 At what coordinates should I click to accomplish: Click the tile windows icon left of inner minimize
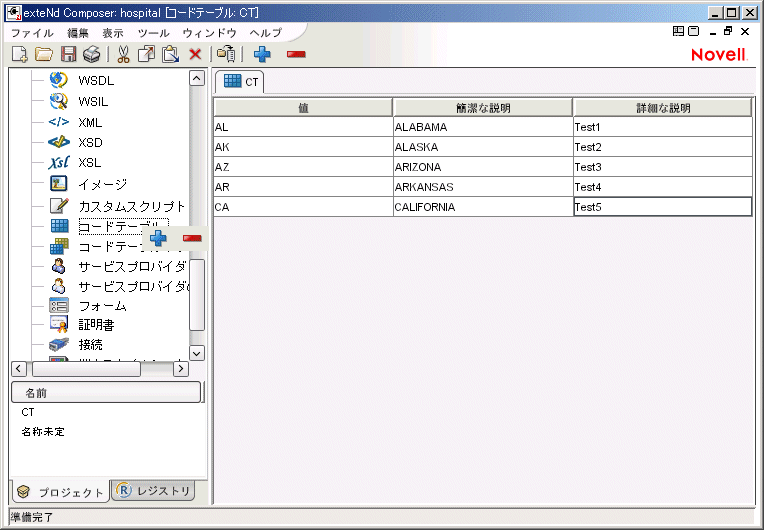tap(678, 32)
